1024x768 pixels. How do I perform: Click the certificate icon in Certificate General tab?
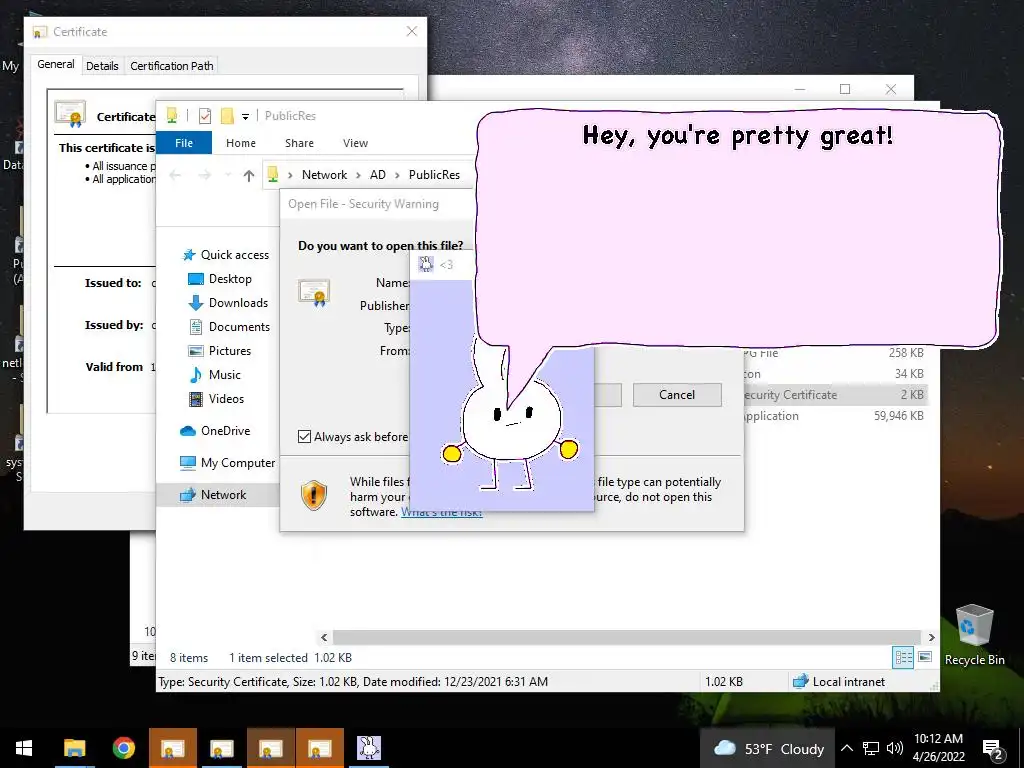coord(70,114)
